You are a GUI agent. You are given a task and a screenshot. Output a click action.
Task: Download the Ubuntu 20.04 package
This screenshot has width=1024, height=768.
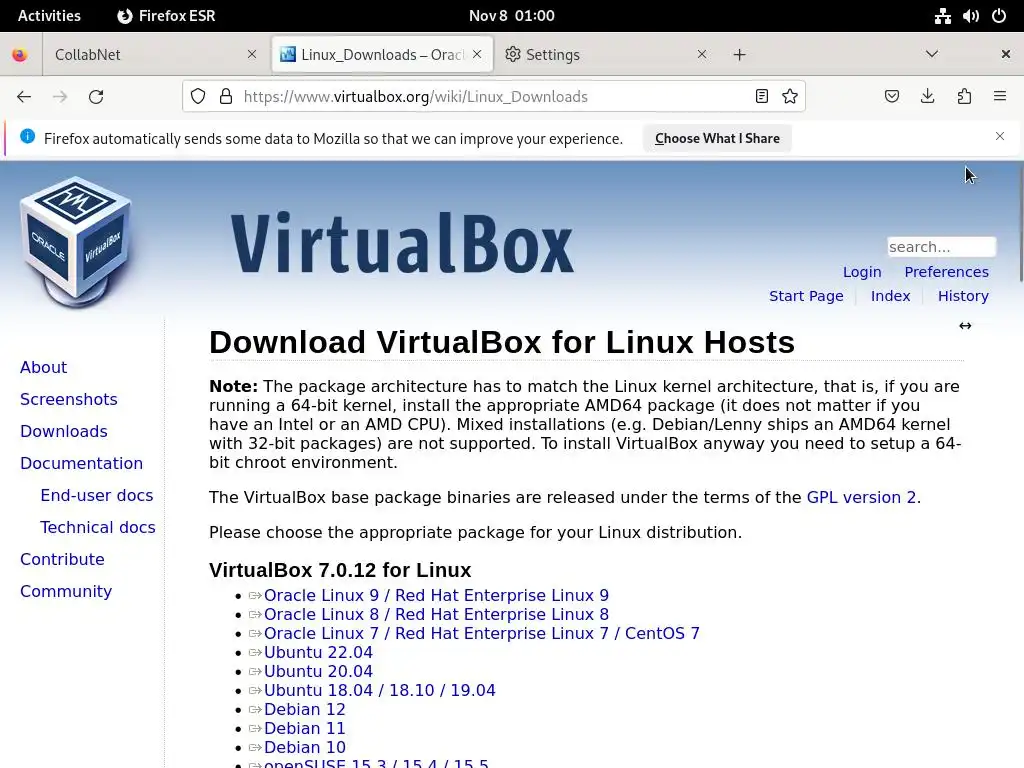(x=318, y=671)
